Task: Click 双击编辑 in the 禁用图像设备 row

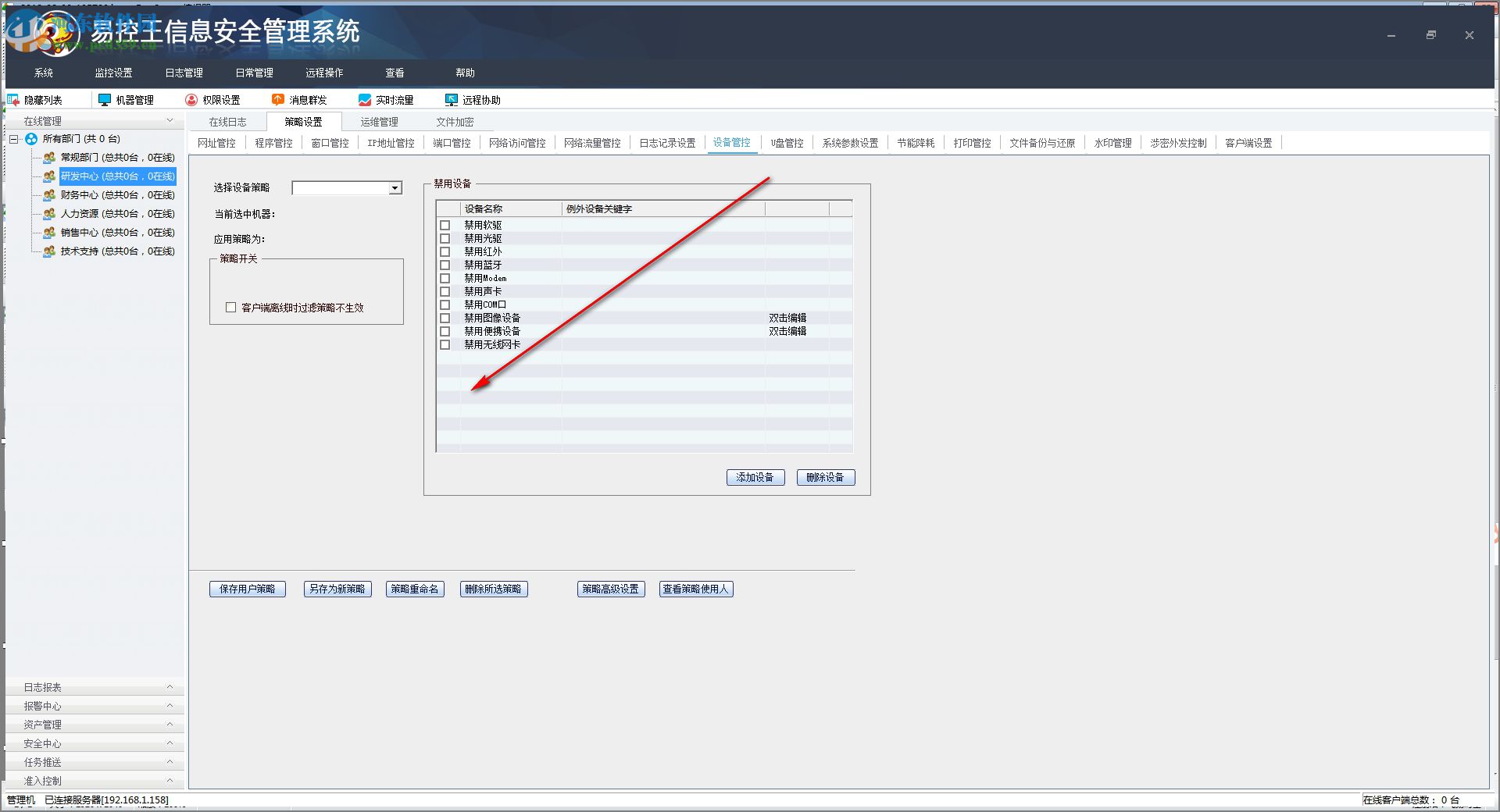Action: click(787, 319)
